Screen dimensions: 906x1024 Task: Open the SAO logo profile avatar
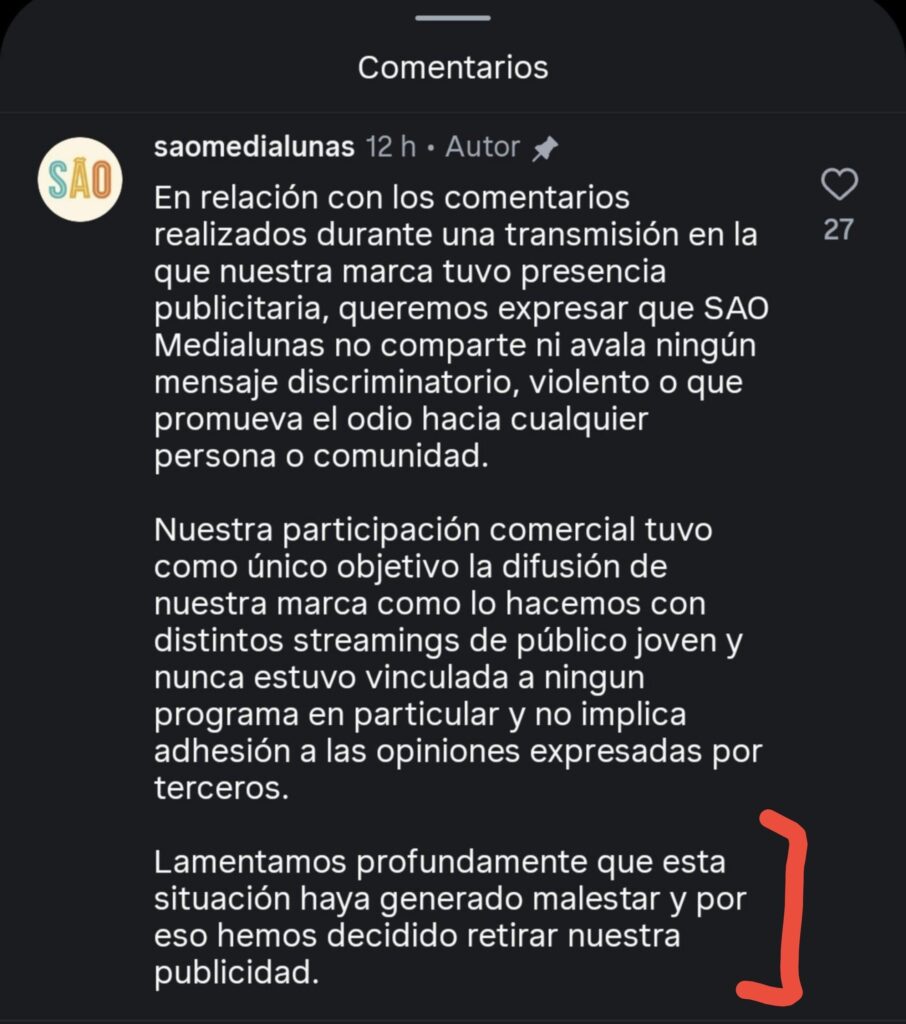80,180
